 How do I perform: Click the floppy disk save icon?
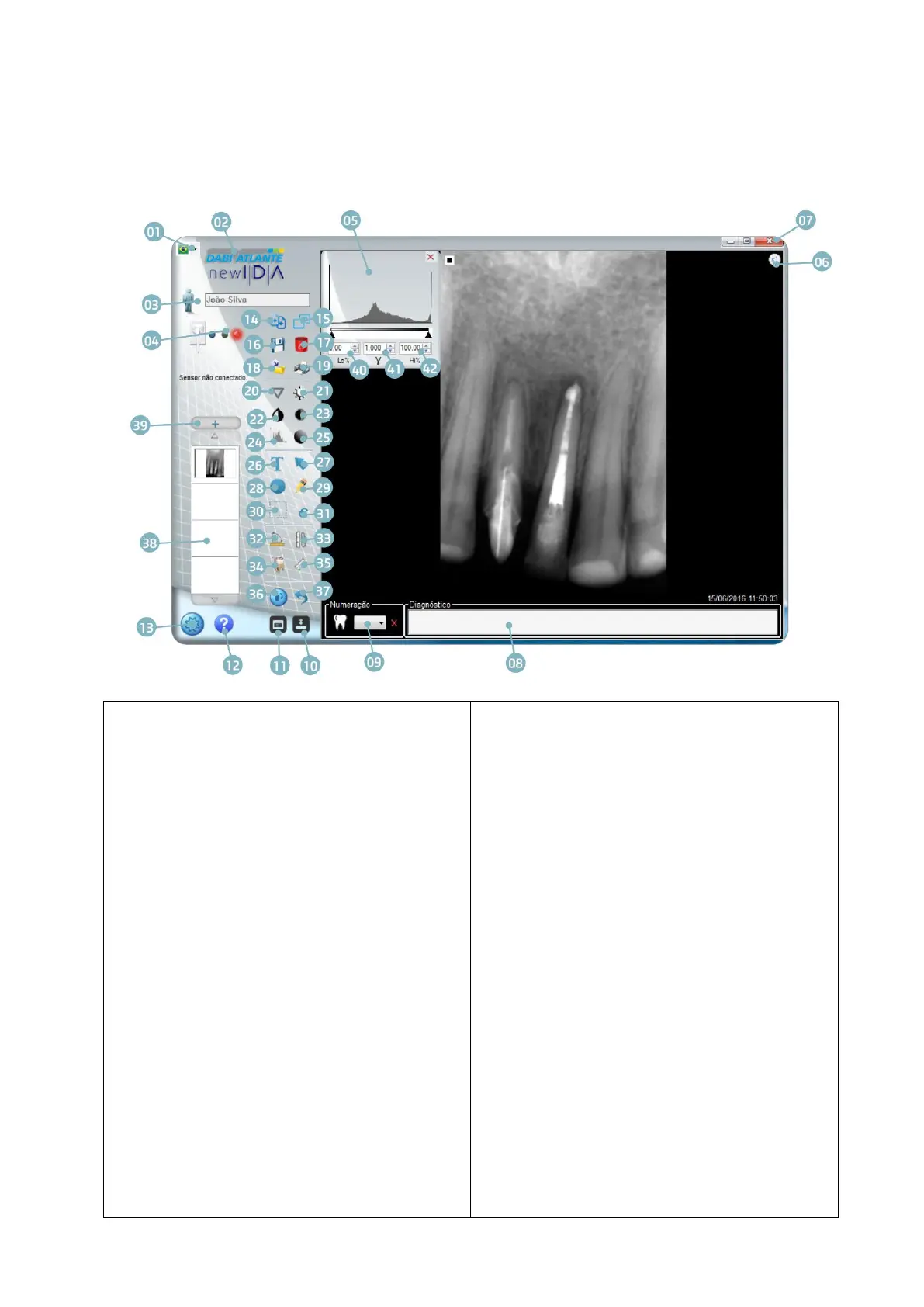point(277,345)
